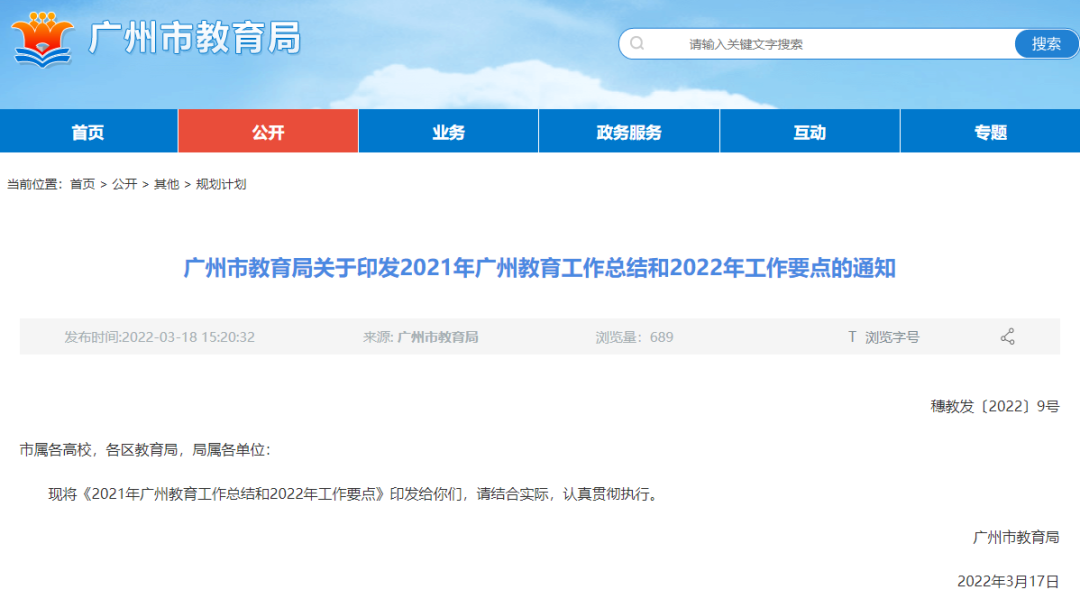
Task: Click 公开 in the breadcrumb trail
Action: (x=124, y=184)
